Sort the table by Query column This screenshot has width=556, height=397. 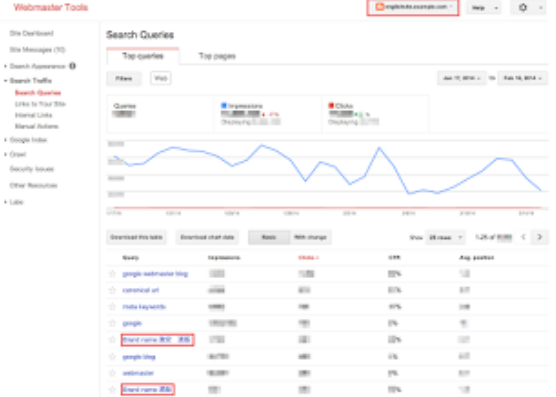point(130,257)
